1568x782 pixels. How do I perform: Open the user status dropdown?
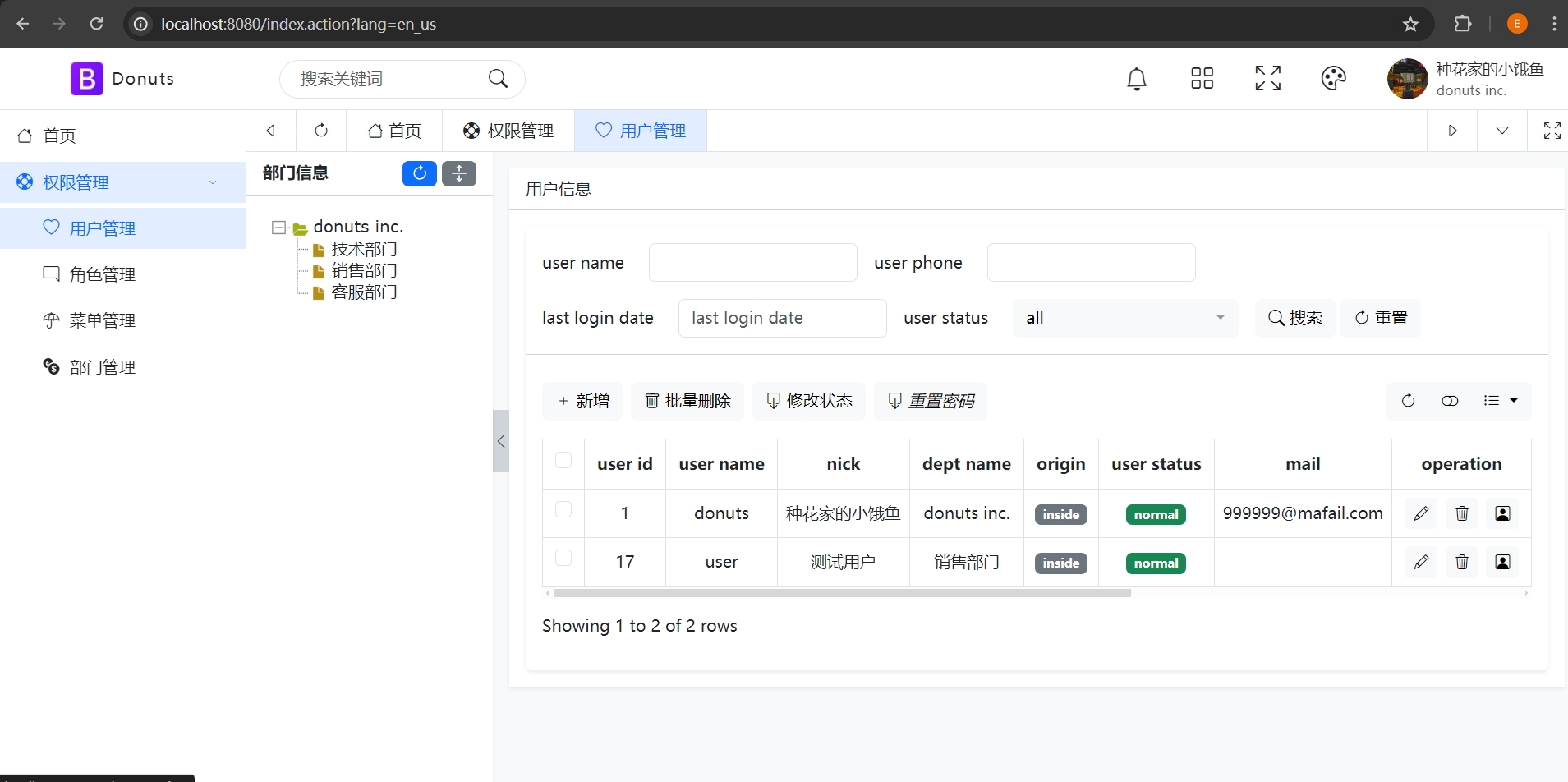pos(1124,318)
